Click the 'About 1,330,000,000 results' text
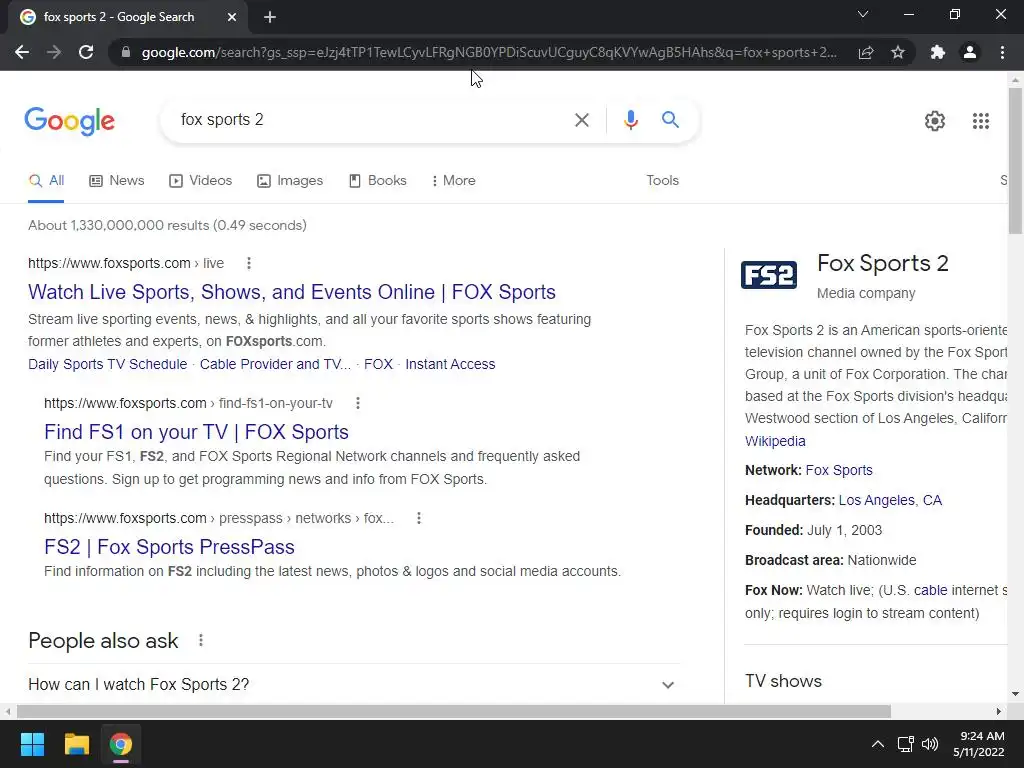This screenshot has height=768, width=1024. point(167,225)
